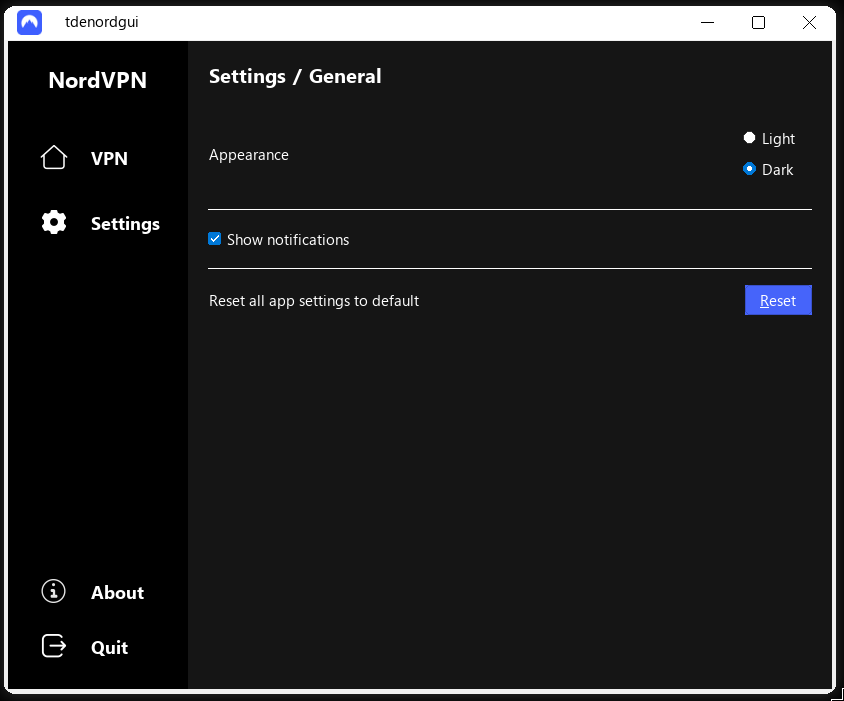Click the General heading text
The width and height of the screenshot is (844, 701).
pyautogui.click(x=345, y=76)
